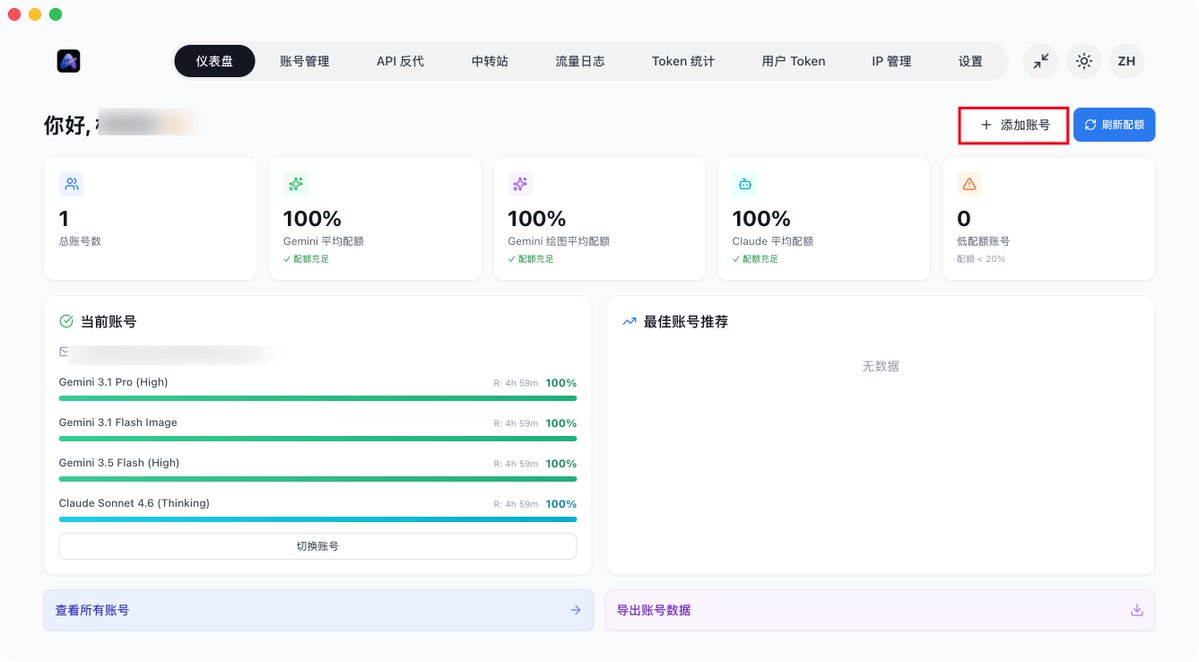Switch to the 中转站 tab
Screen dimensions: 1199x662
[489, 61]
